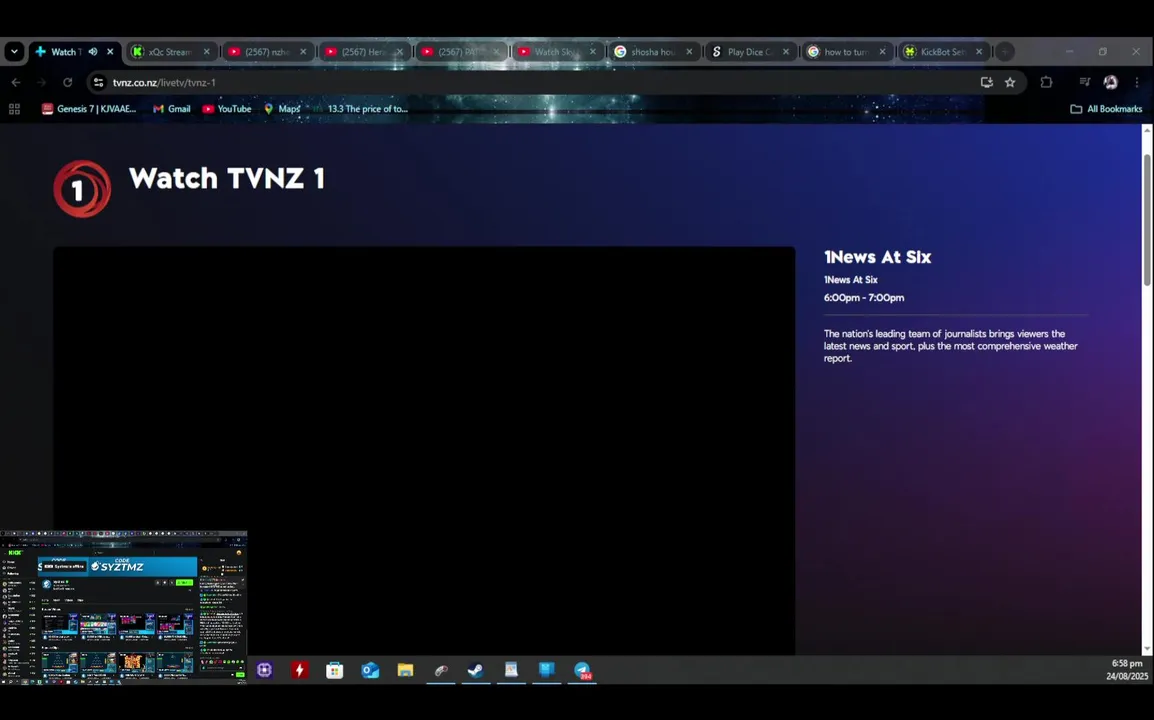View site information icon in address bar
Viewport: 1154px width, 720px height.
click(x=99, y=82)
